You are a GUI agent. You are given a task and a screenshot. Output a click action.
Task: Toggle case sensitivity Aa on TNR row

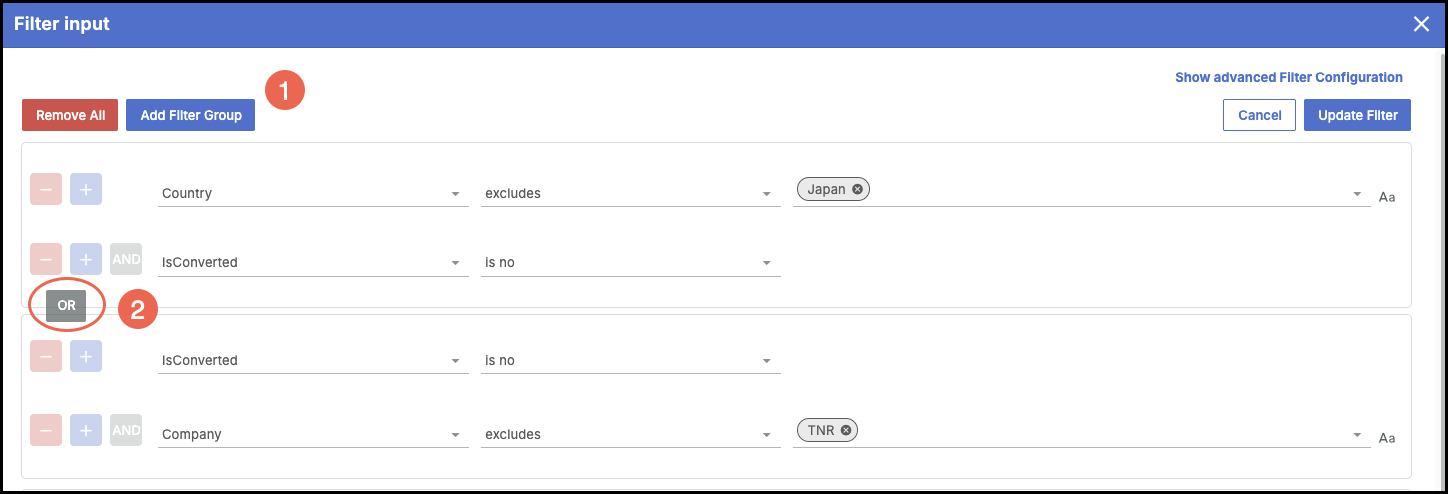pos(1387,438)
